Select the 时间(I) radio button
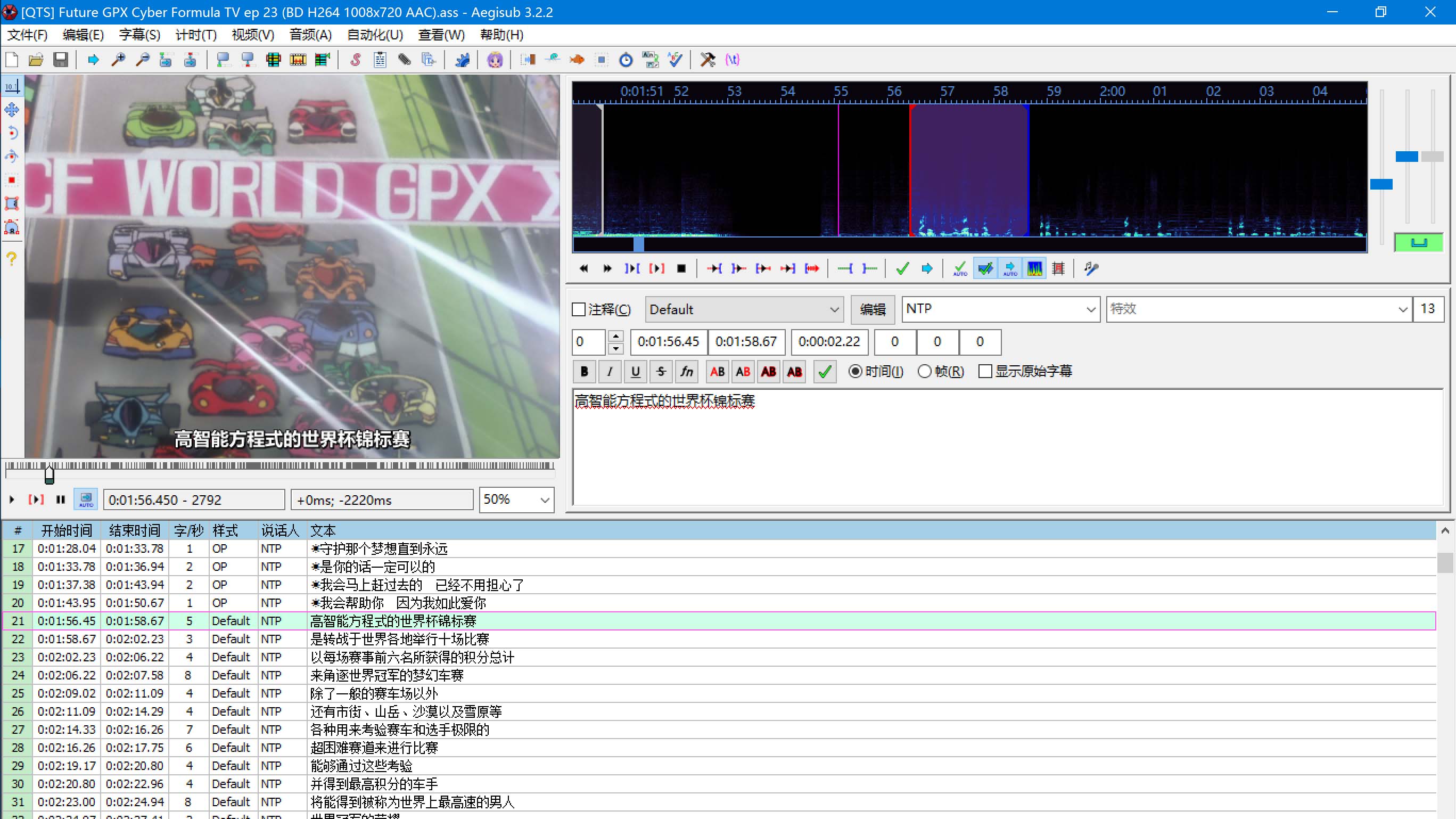This screenshot has height=819, width=1456. (x=855, y=371)
